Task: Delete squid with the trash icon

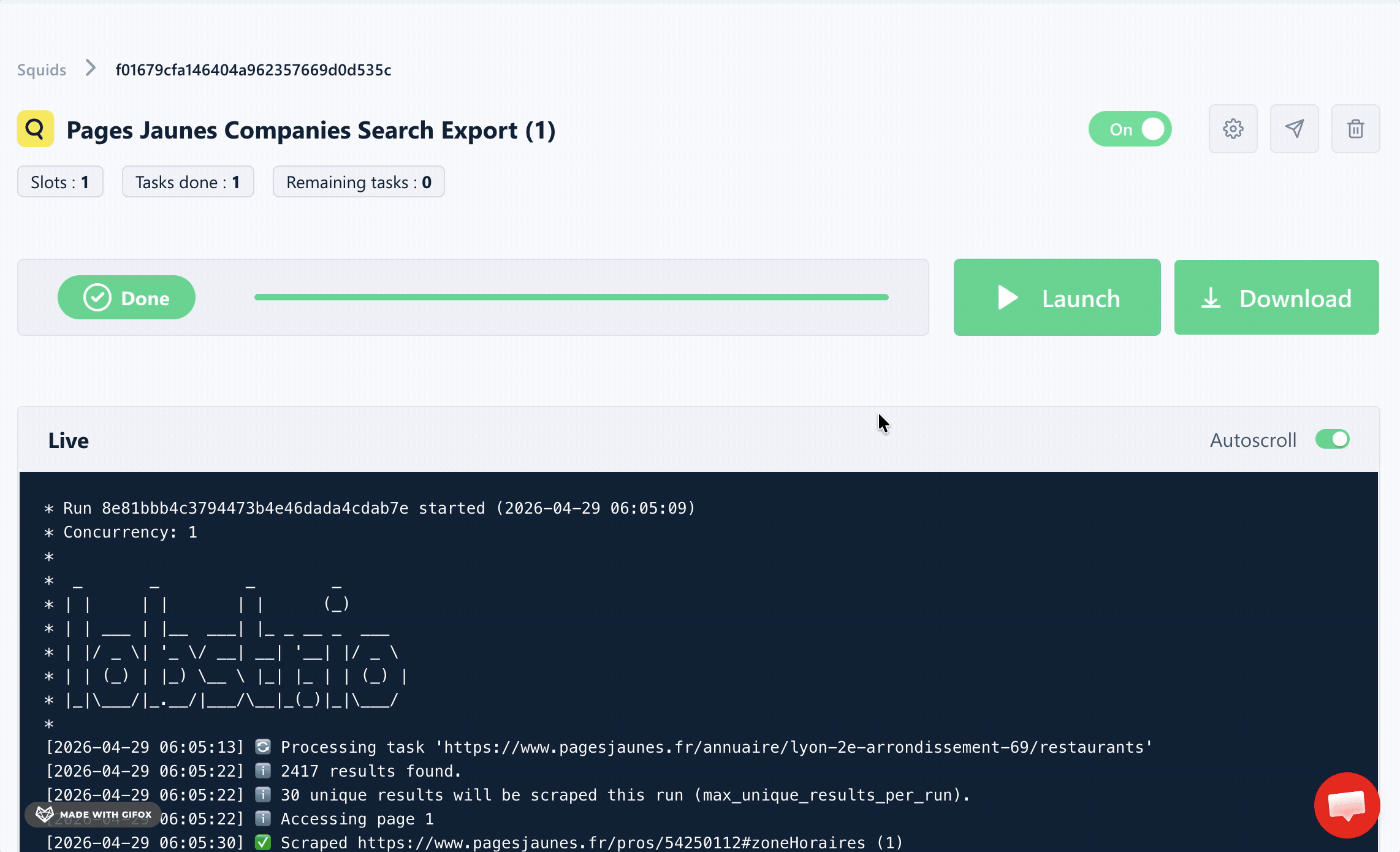Action: (1355, 129)
